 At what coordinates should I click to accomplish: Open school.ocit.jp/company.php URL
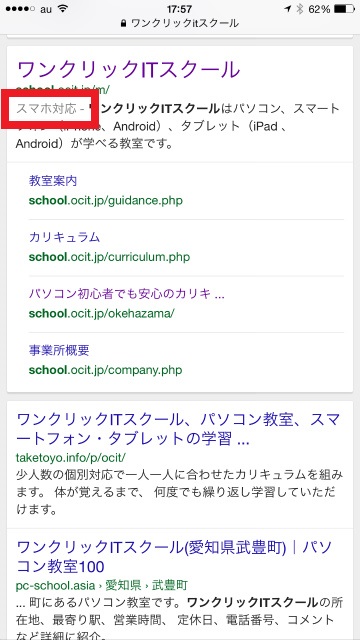[x=105, y=370]
